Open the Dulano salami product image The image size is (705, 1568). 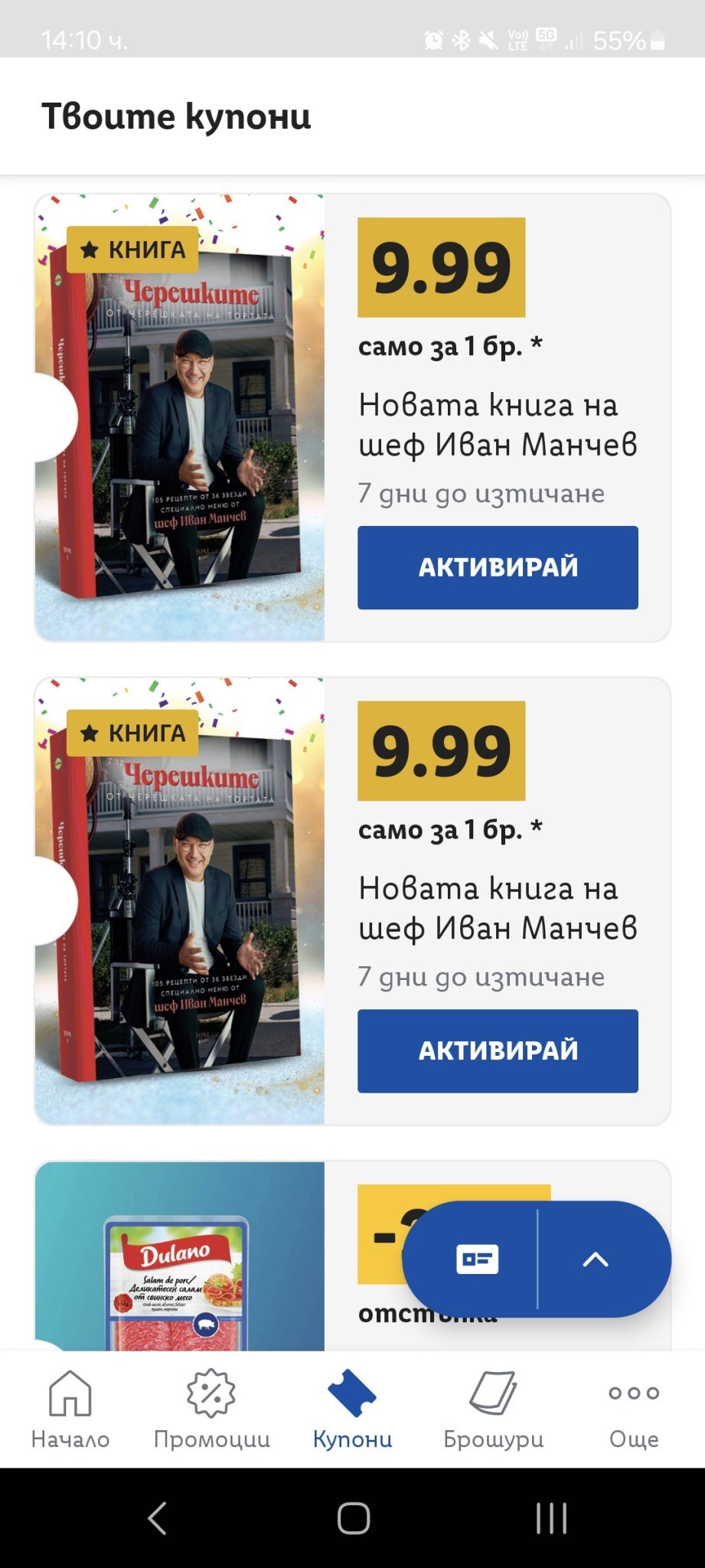(x=180, y=1256)
